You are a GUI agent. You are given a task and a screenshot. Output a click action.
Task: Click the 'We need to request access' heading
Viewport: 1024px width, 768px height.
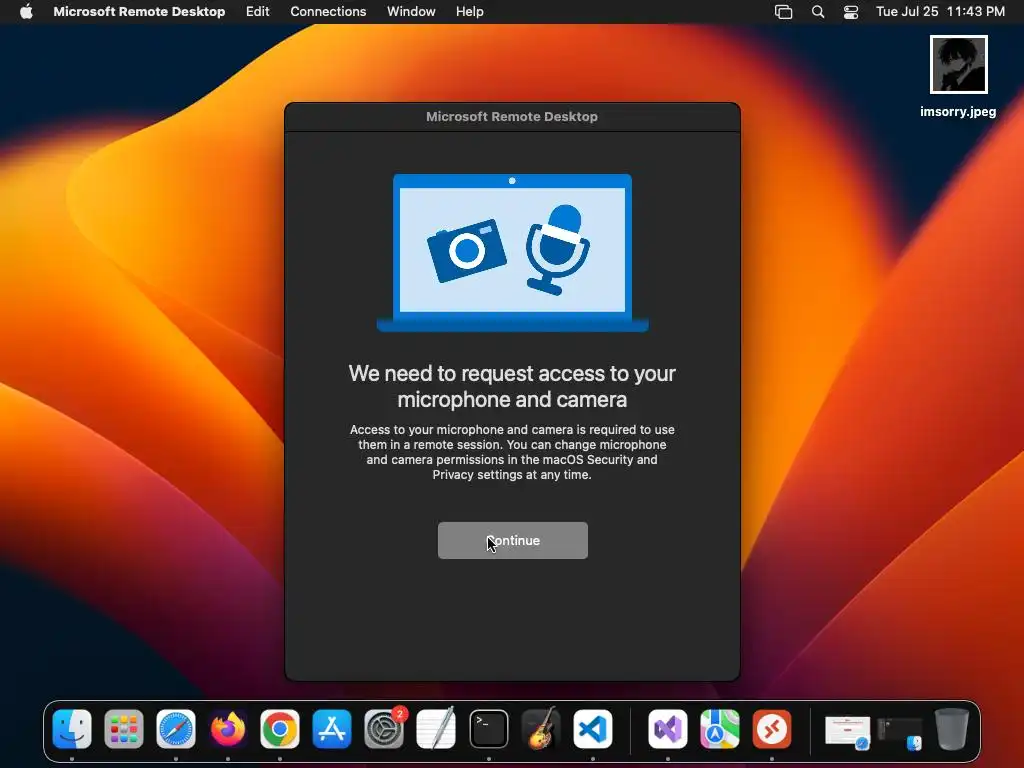(x=512, y=386)
